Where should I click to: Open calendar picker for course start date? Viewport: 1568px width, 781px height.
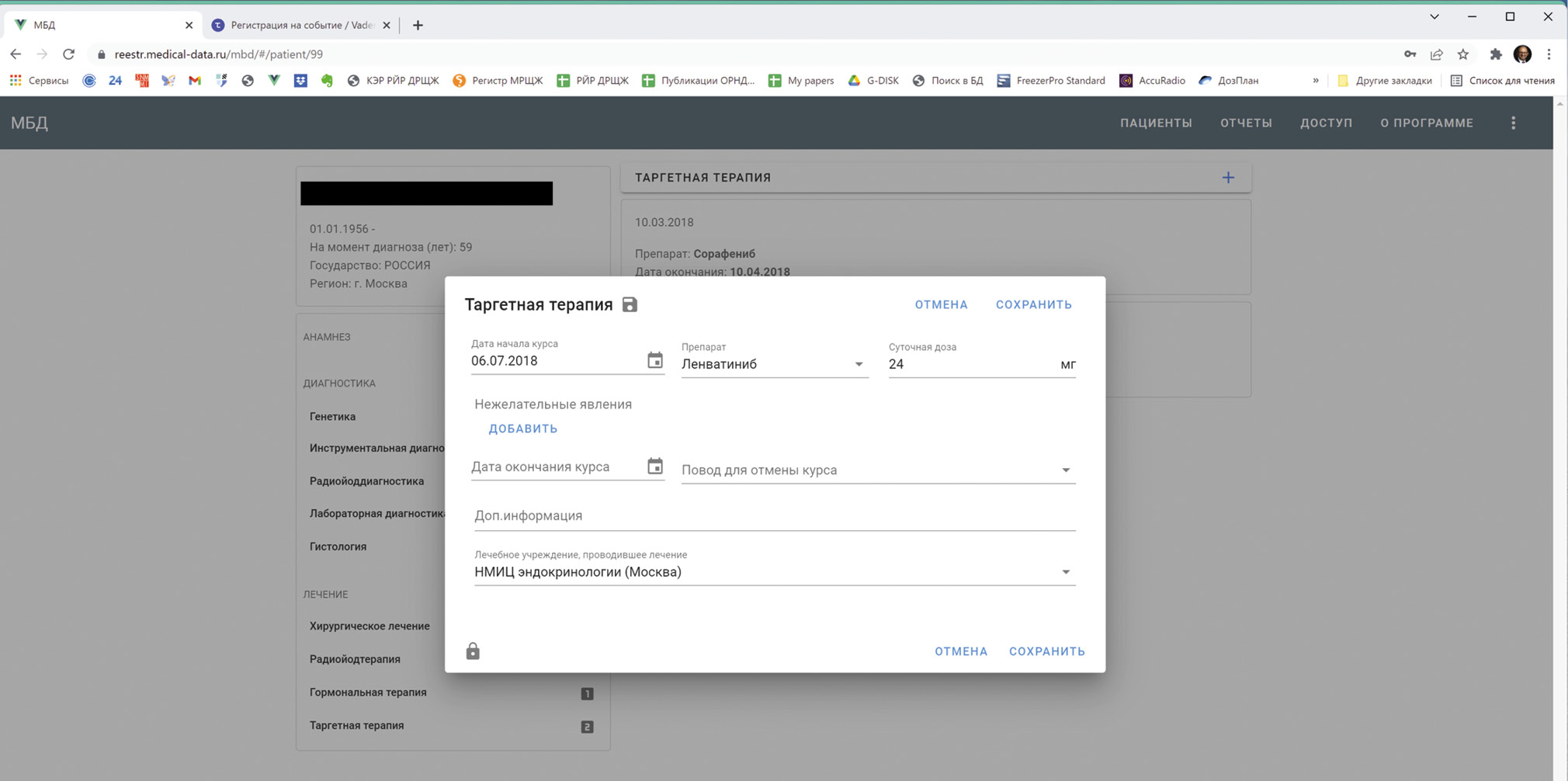(655, 360)
